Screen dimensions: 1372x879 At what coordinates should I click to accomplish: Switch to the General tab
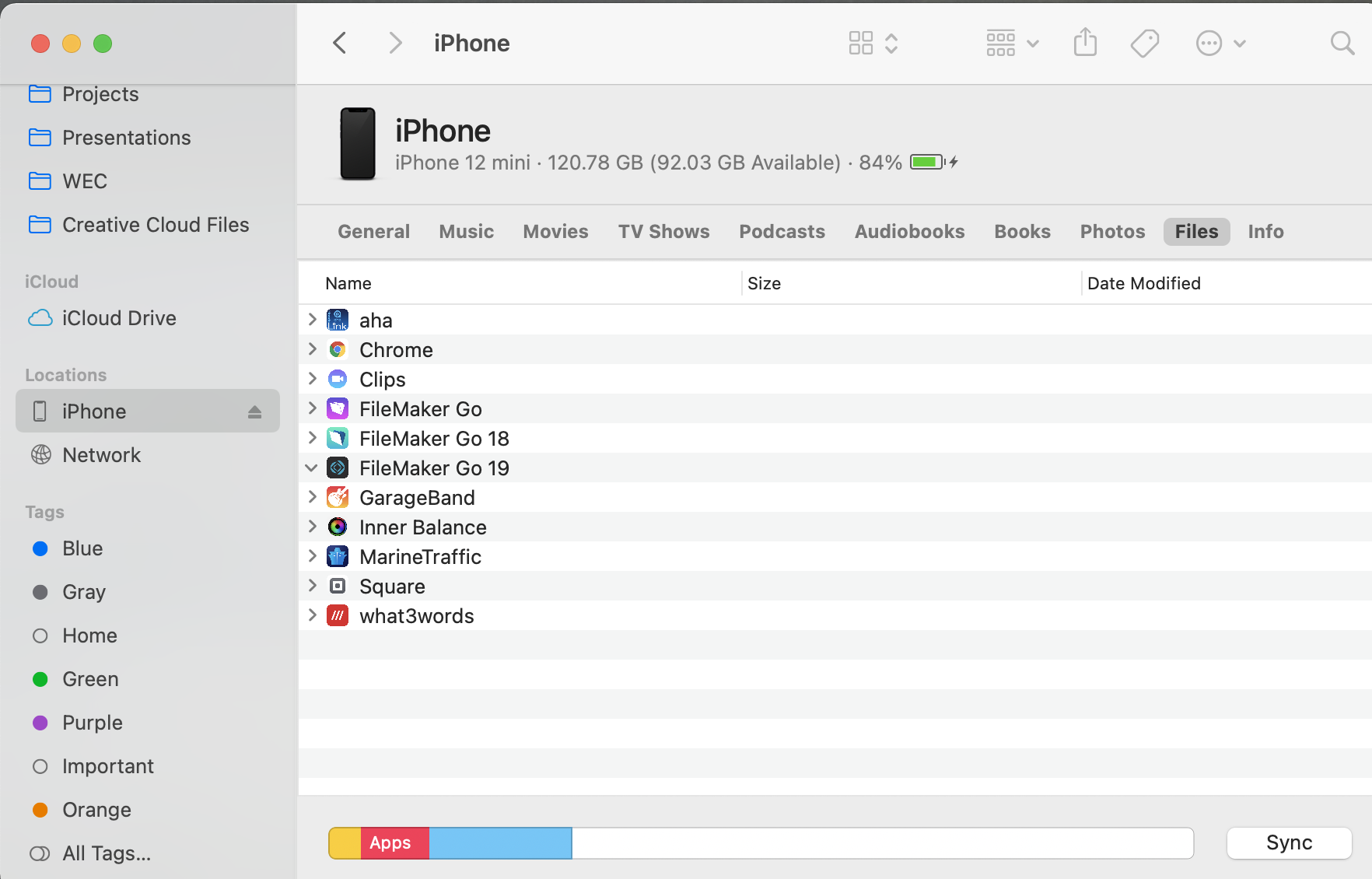(373, 232)
